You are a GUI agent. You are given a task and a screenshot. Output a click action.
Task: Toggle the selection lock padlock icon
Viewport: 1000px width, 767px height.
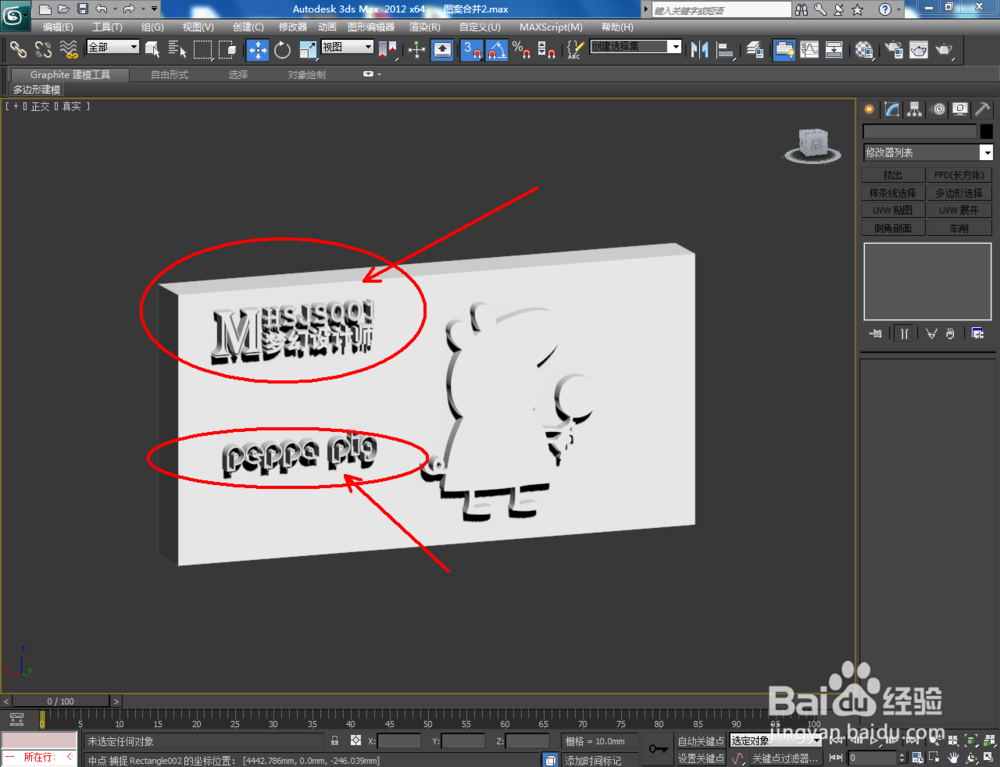point(335,741)
